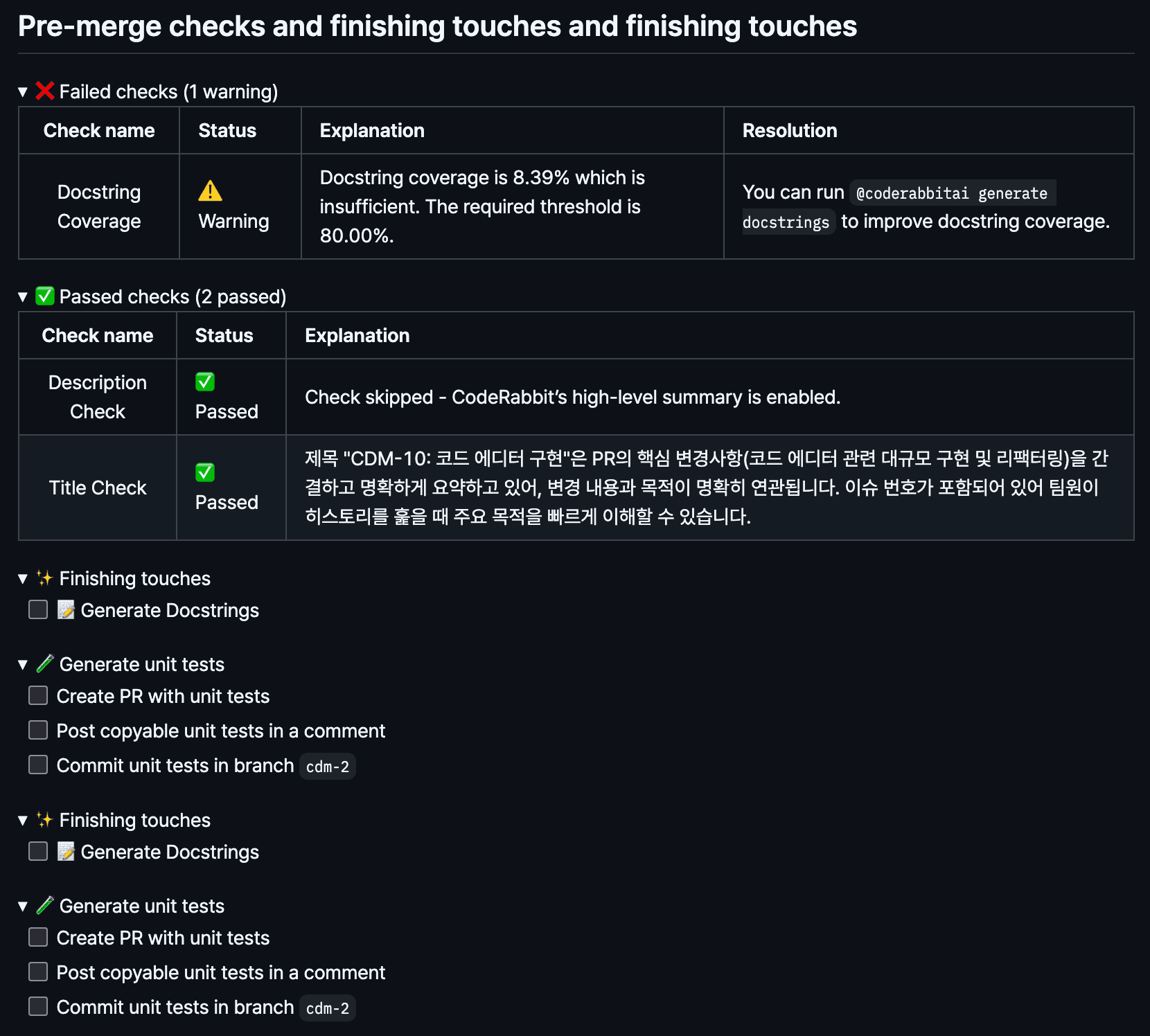Click the cdm-2 branch badge
The height and width of the screenshot is (1036, 1150).
pyautogui.click(x=327, y=766)
